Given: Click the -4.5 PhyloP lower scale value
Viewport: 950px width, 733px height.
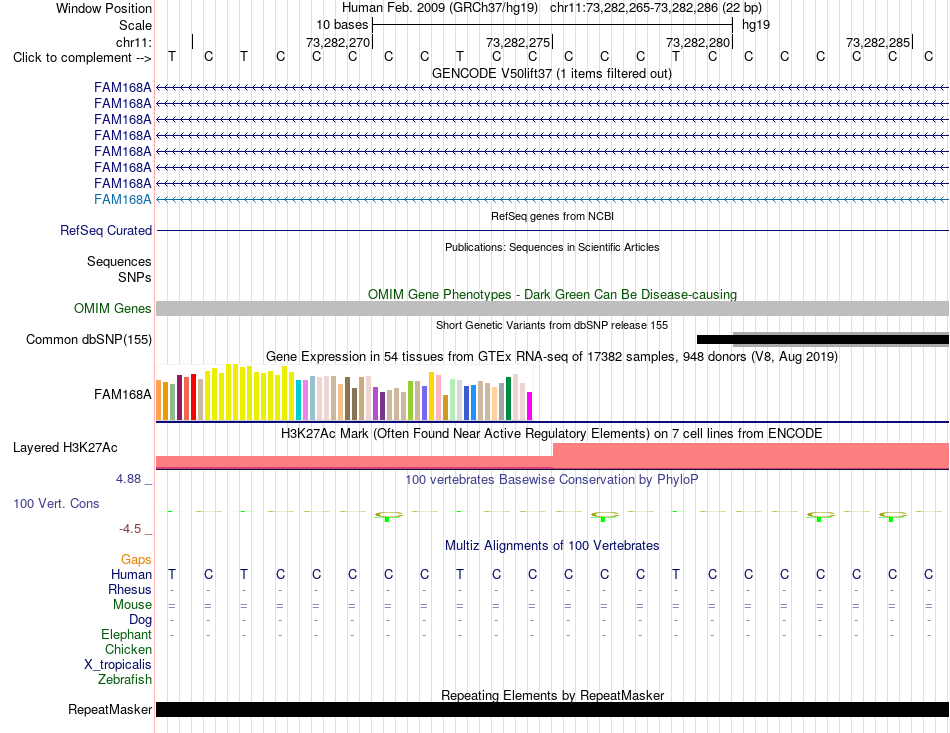Looking at the screenshot, I should click(x=130, y=529).
